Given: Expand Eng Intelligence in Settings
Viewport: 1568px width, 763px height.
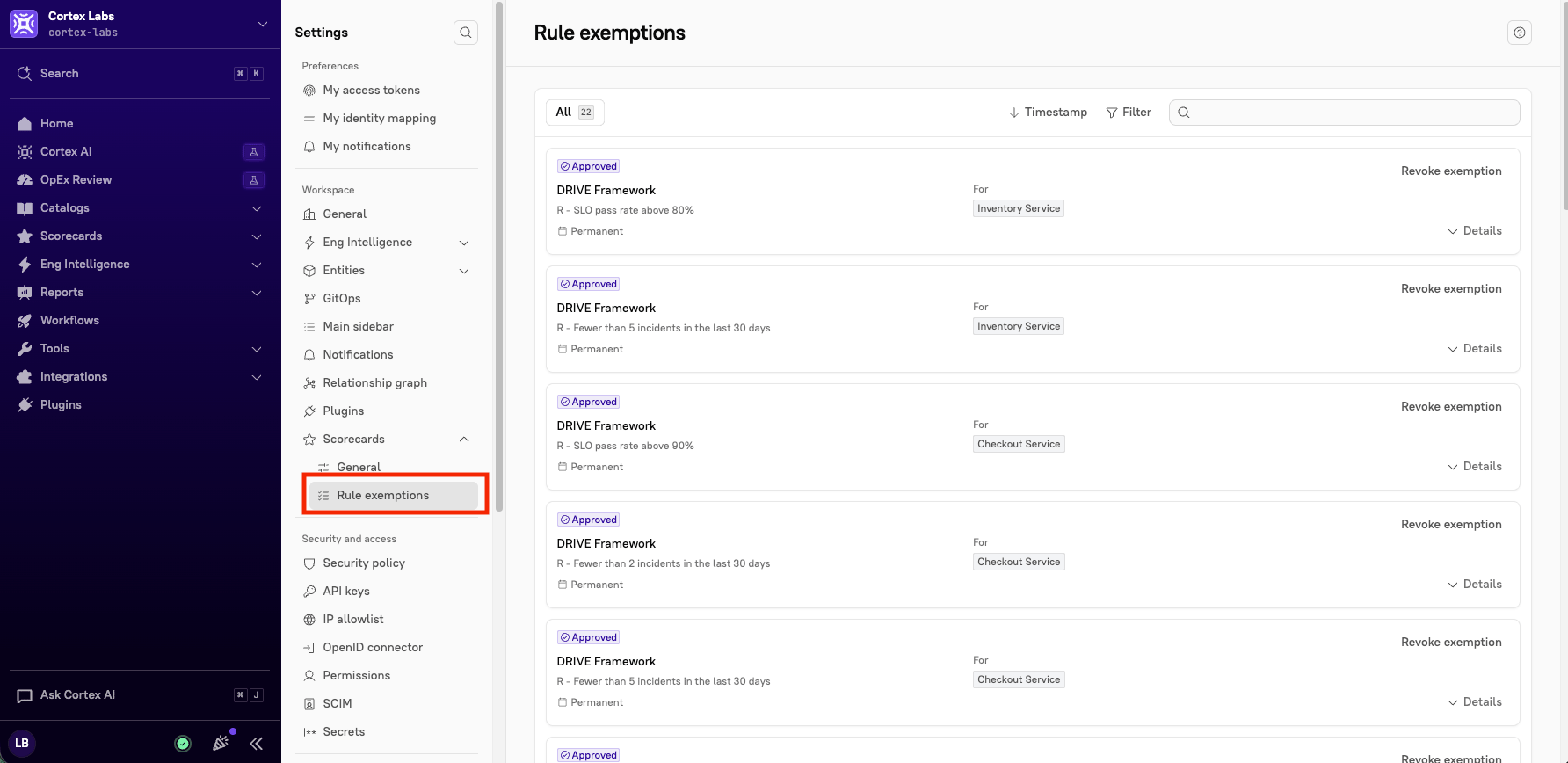Looking at the screenshot, I should [x=464, y=243].
